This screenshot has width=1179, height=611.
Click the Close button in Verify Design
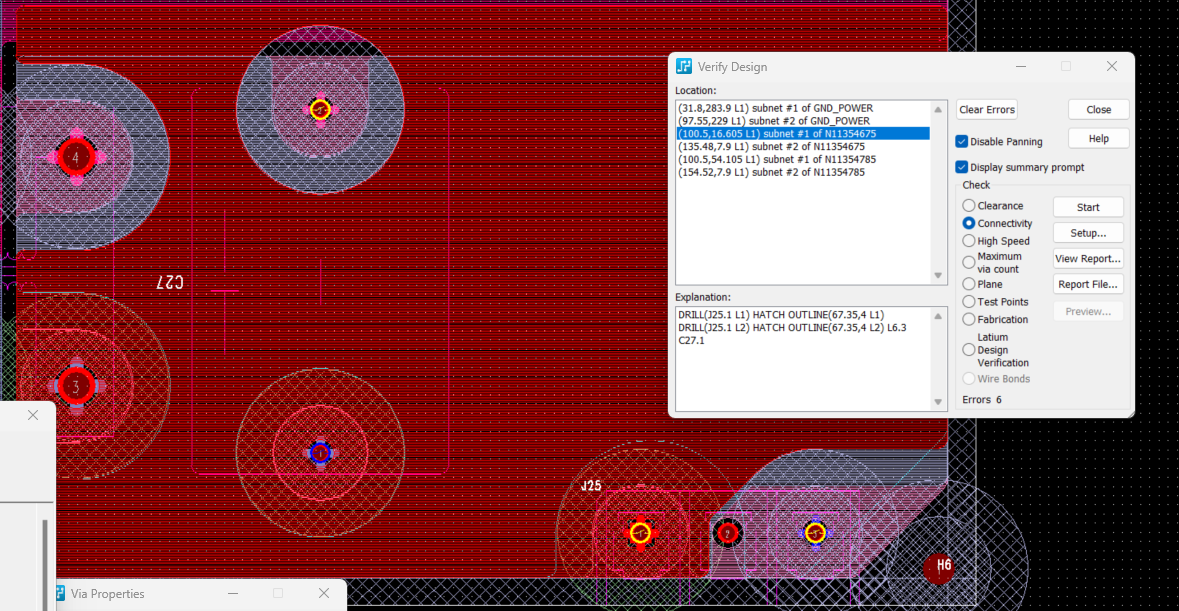1099,110
